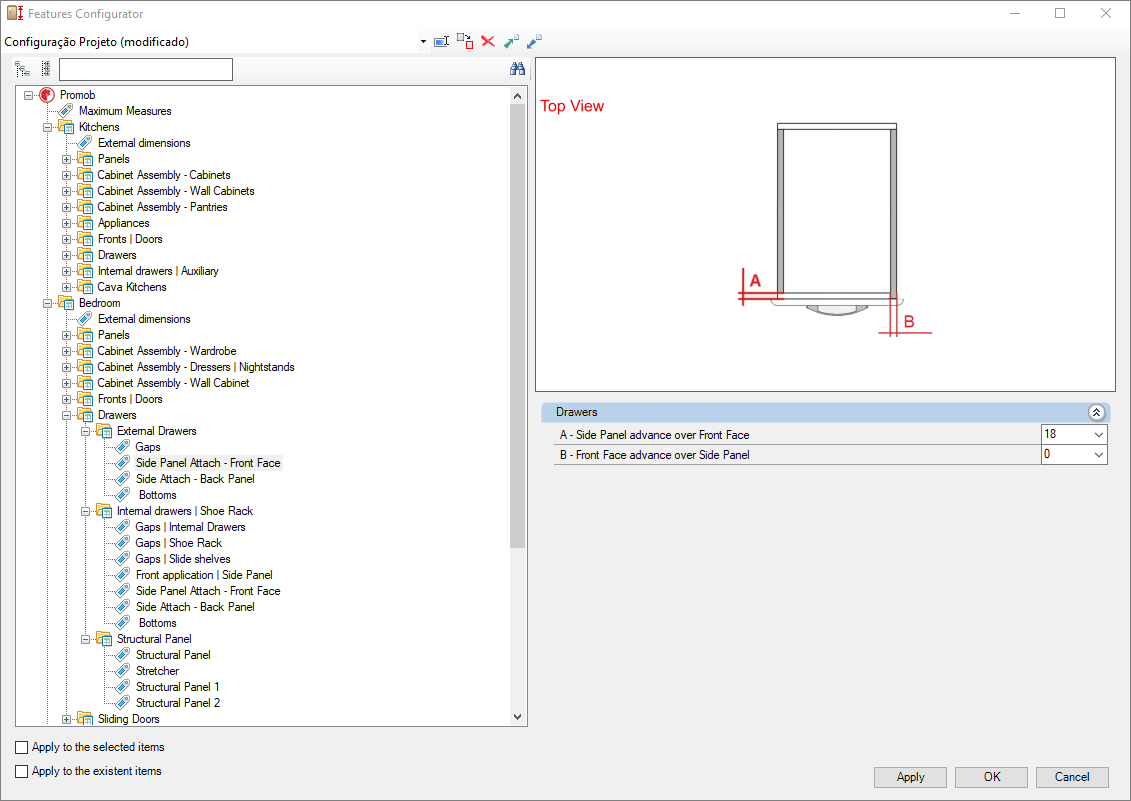The height and width of the screenshot is (801, 1131).
Task: Open the B - Front Face advance value dropdown
Action: pyautogui.click(x=1099, y=455)
